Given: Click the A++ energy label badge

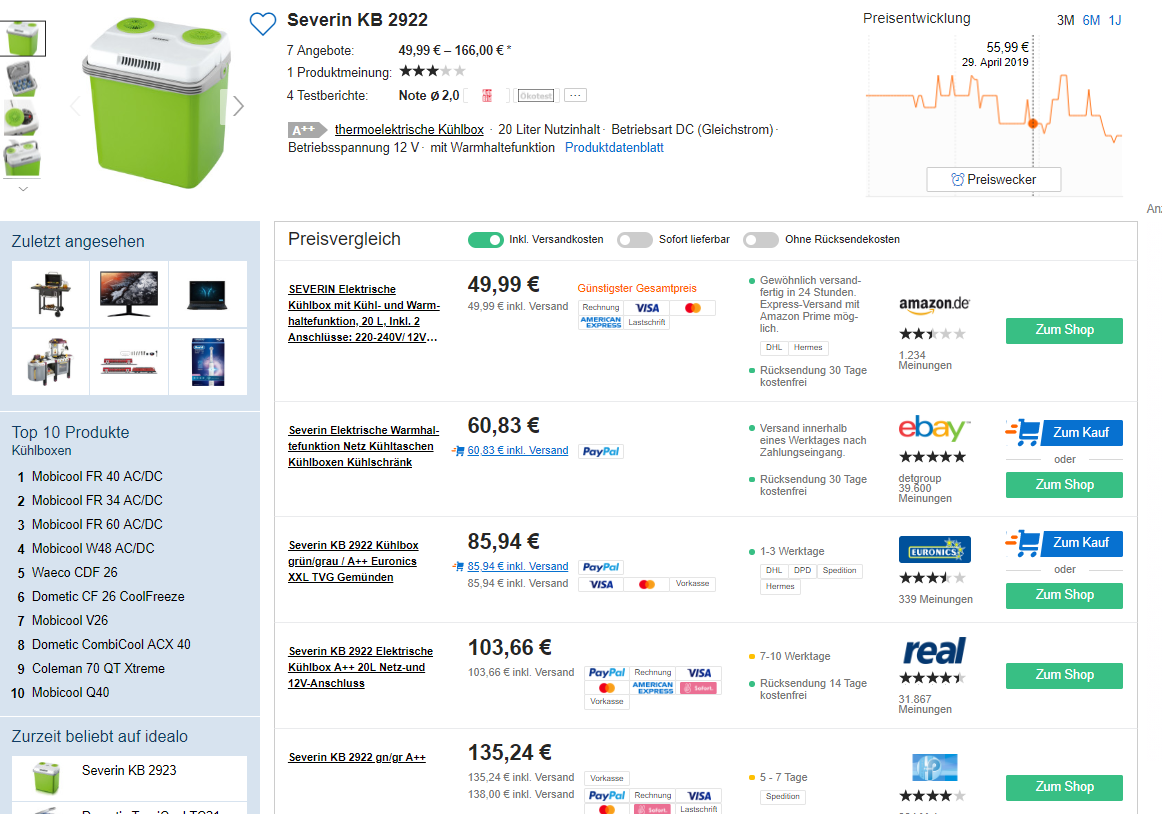Looking at the screenshot, I should (306, 130).
